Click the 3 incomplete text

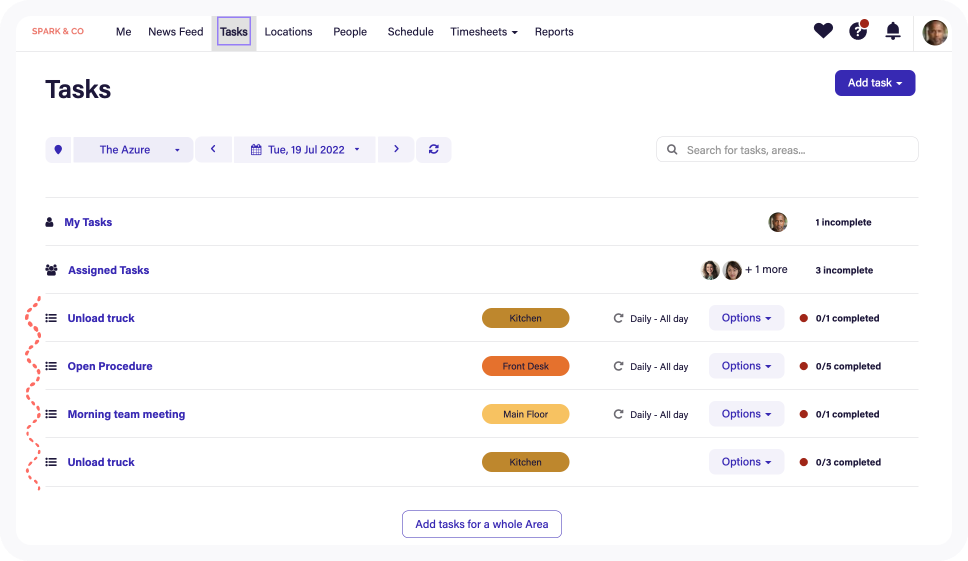[844, 270]
